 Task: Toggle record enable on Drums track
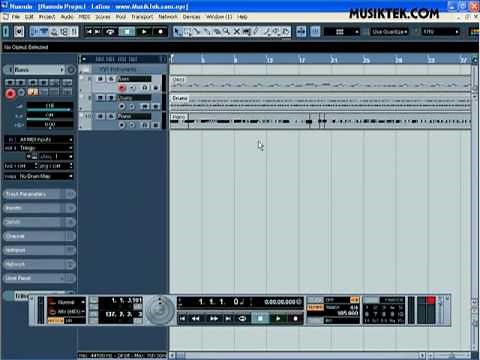point(122,107)
